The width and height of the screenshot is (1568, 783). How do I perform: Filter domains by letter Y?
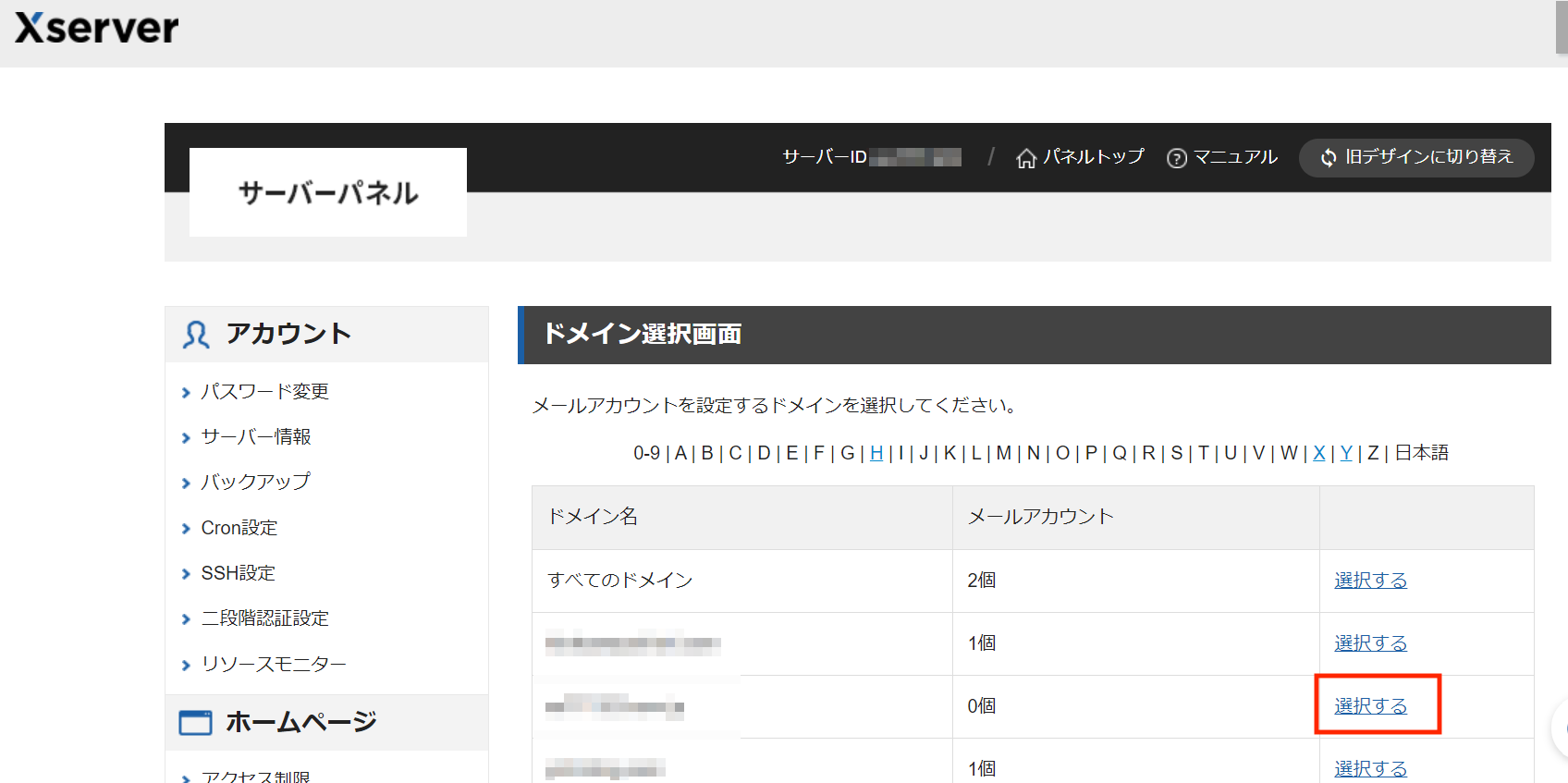1346,453
